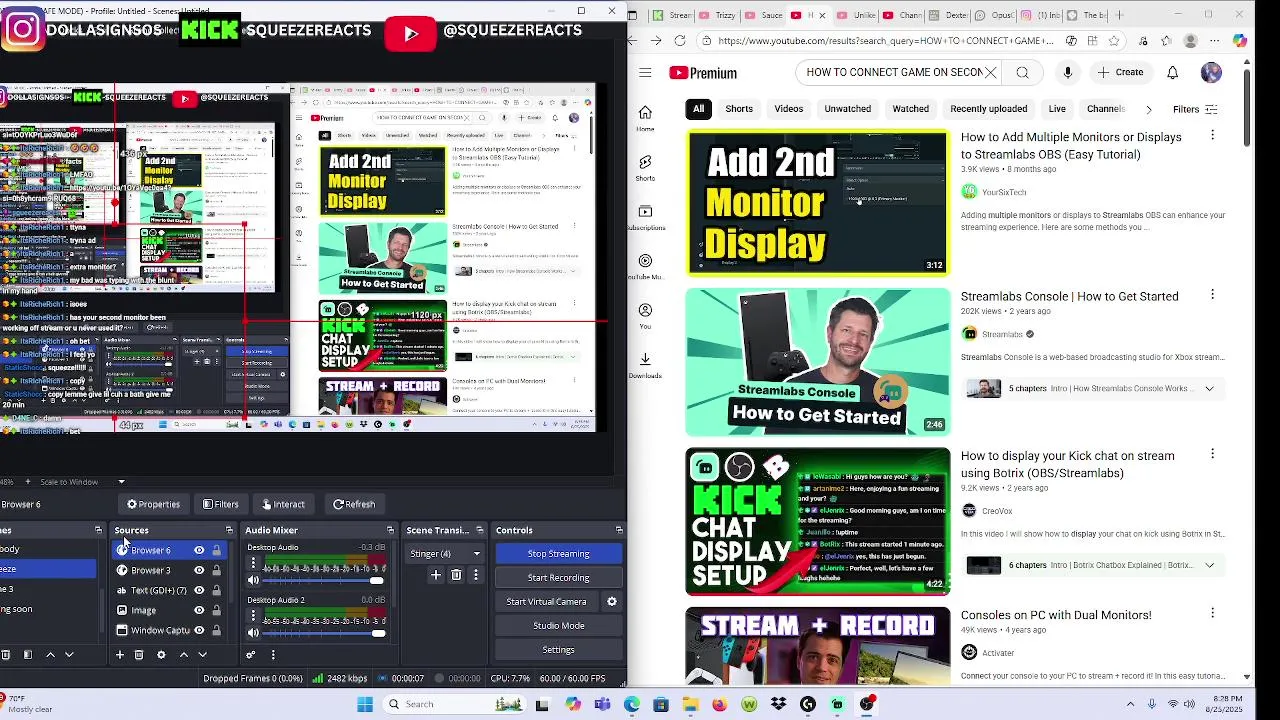Screen dimensions: 1280x720
Task: Click the YouTube search magnifier button
Action: click(1022, 72)
